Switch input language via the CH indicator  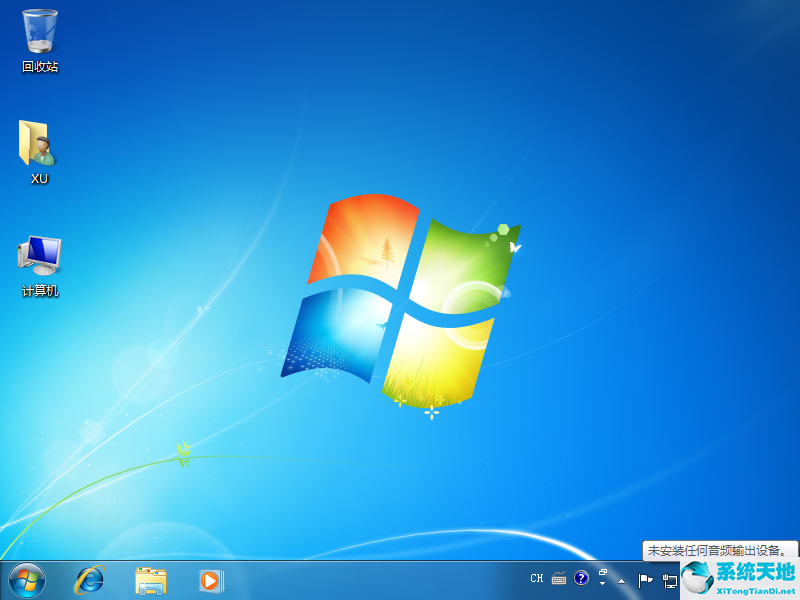(537, 578)
